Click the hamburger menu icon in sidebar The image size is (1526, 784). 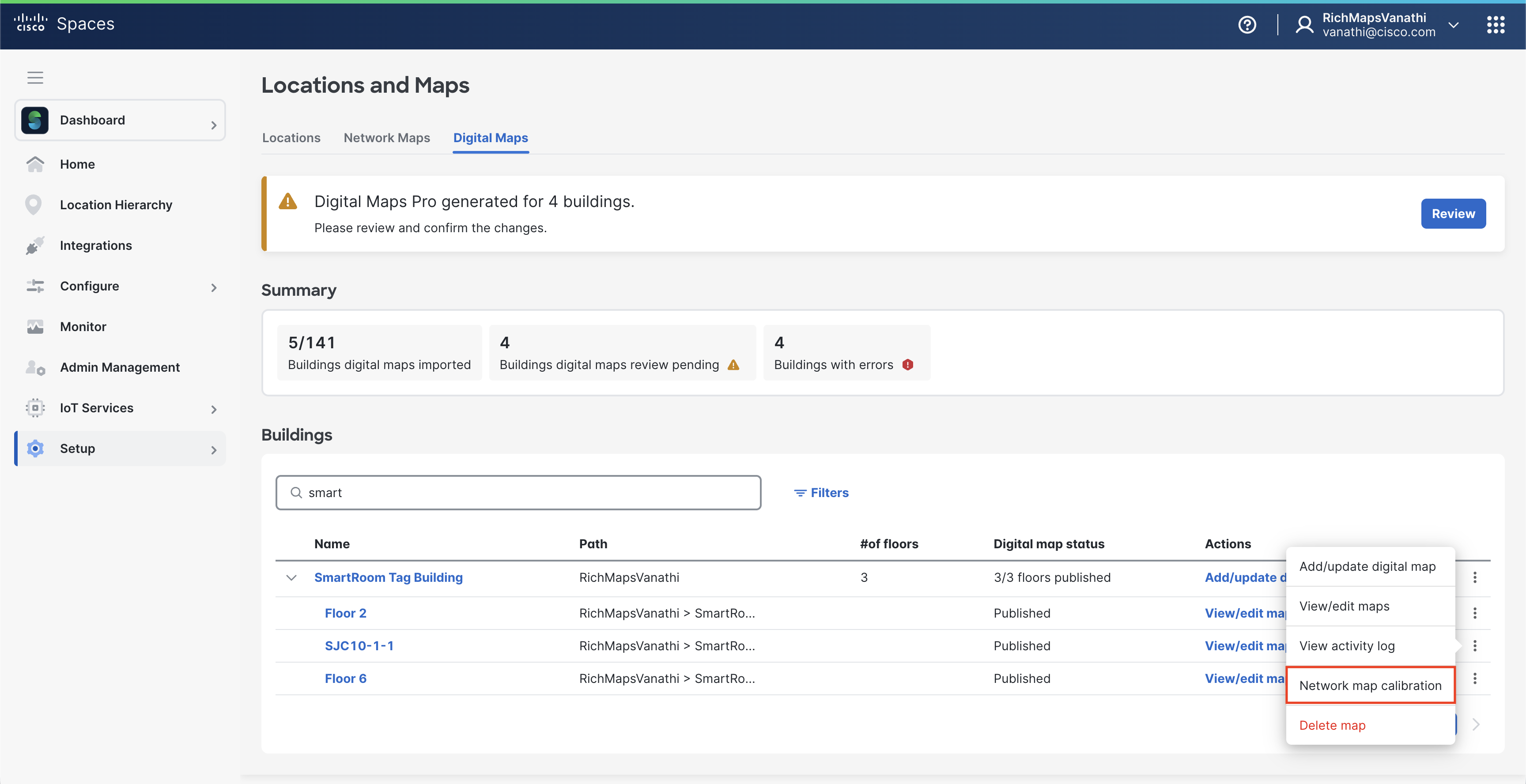pos(35,78)
